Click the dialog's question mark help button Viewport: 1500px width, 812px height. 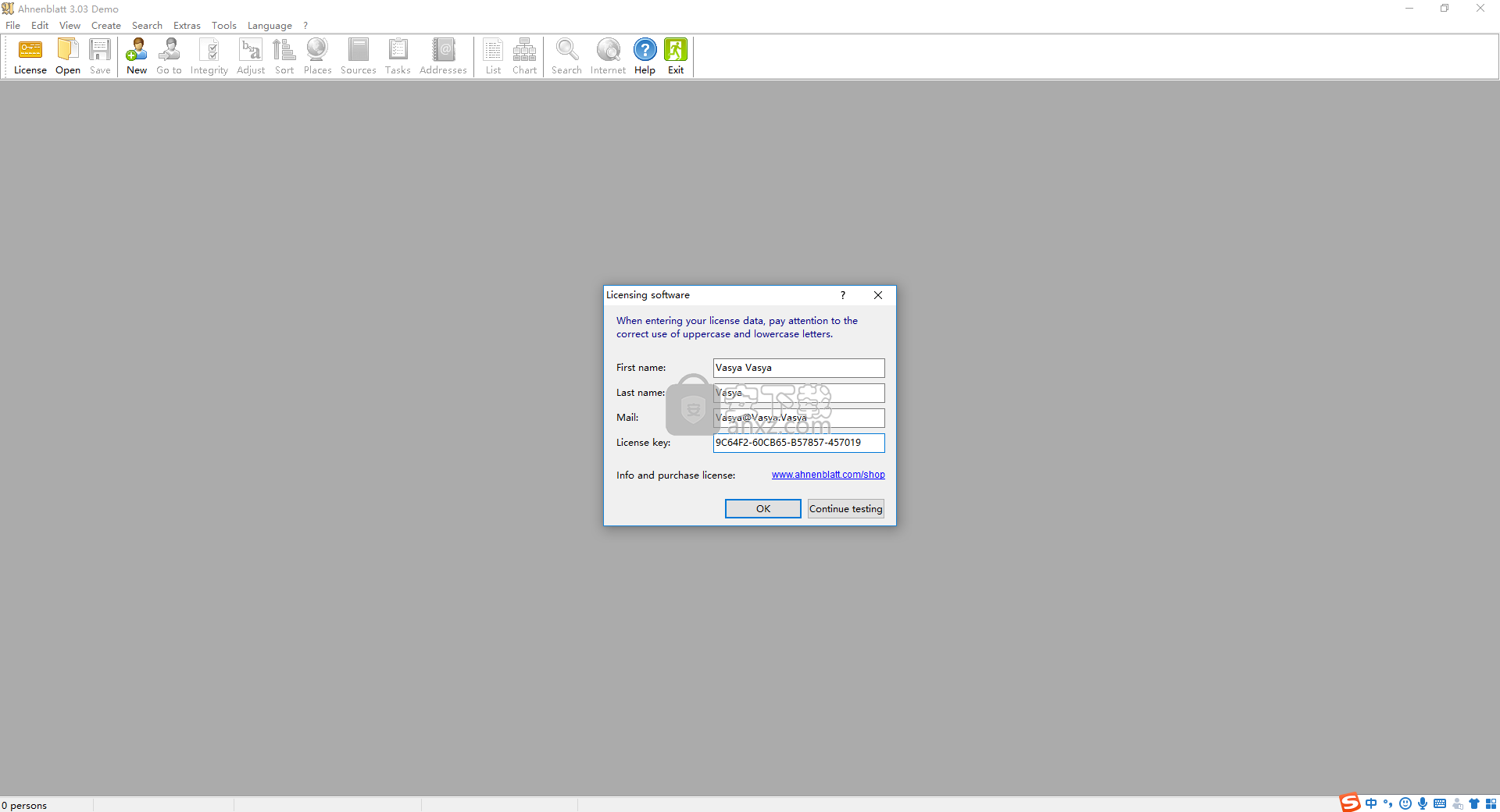pyautogui.click(x=843, y=295)
